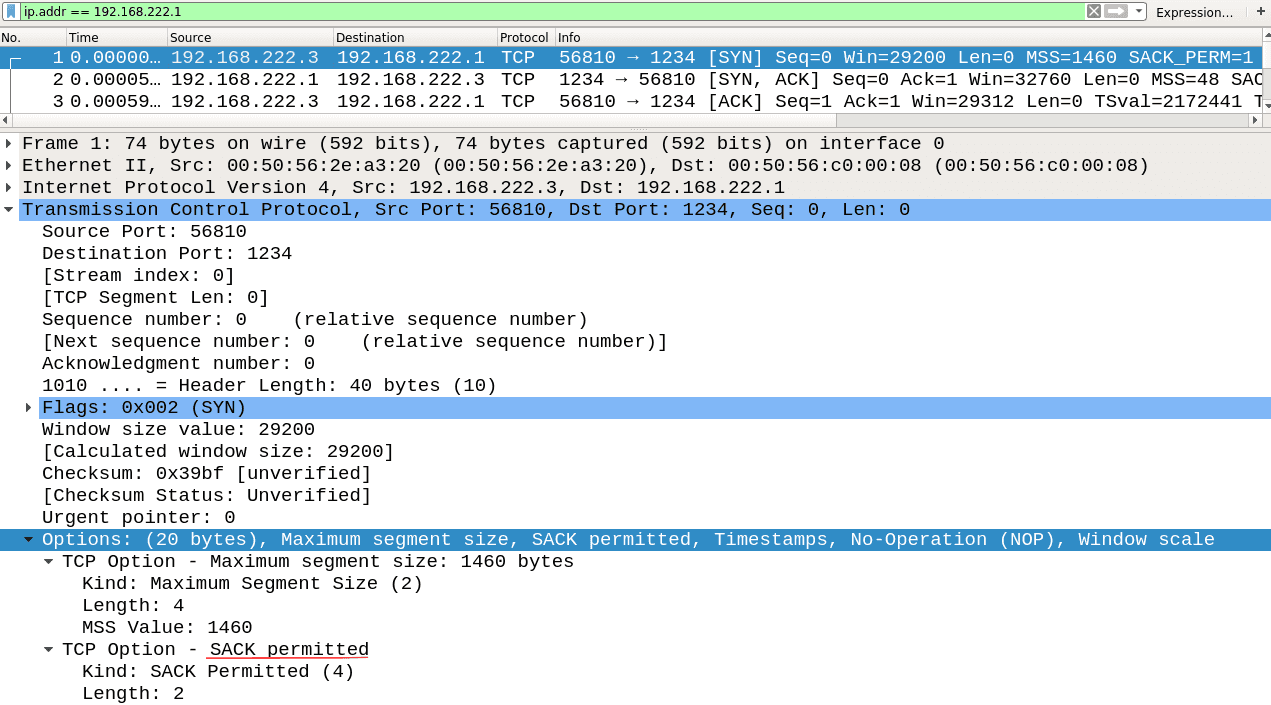
Task: Open the Expression builder
Action: (x=1196, y=12)
